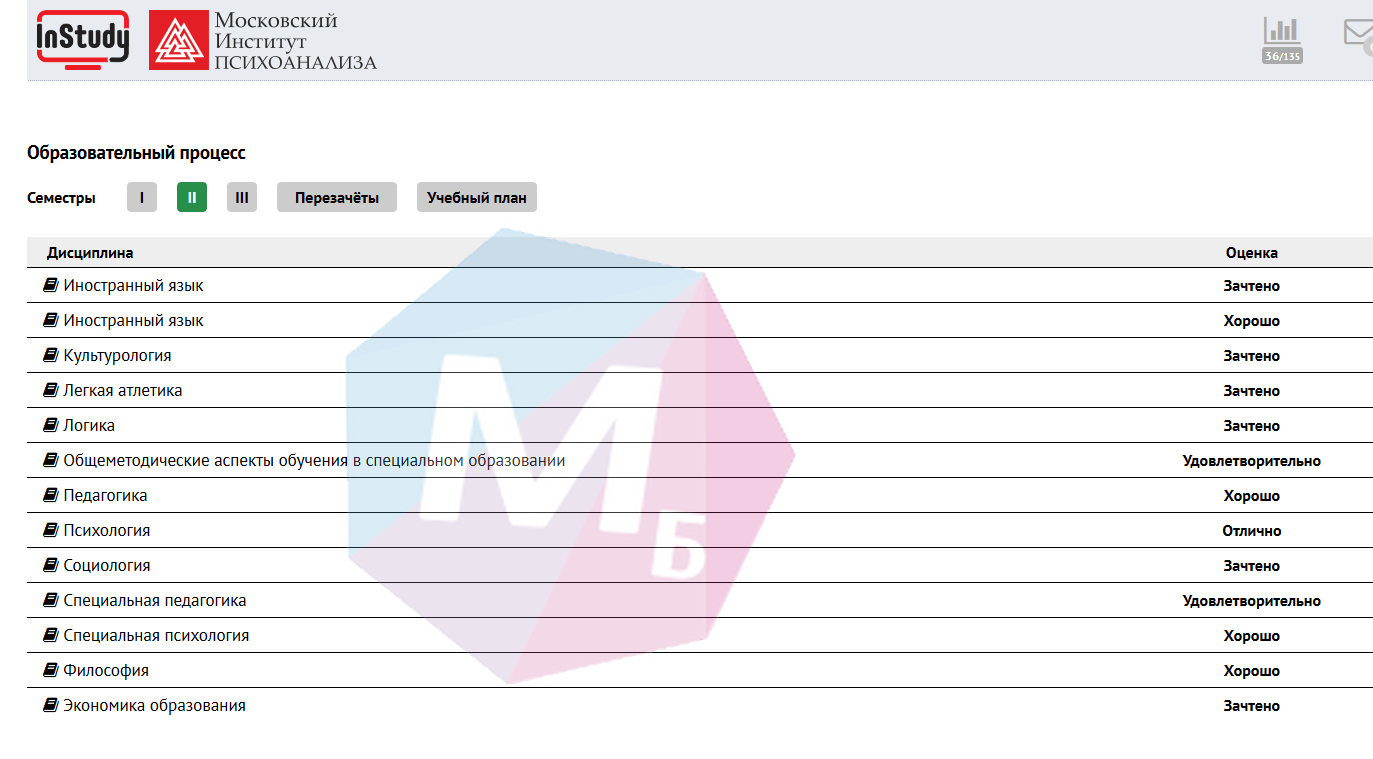The image size is (1373, 759).
Task: Open Общеметодические аспекты обучения discipline
Action: click(314, 461)
